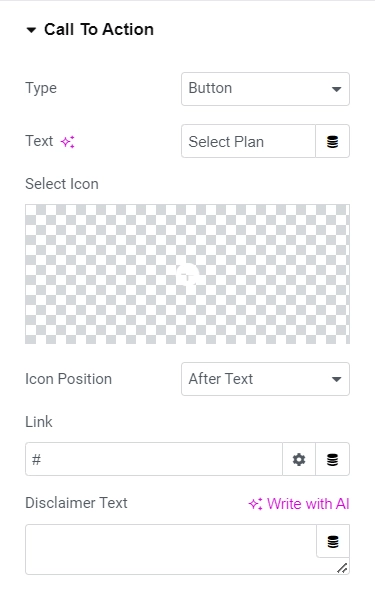Open link options gear icon

(299, 459)
